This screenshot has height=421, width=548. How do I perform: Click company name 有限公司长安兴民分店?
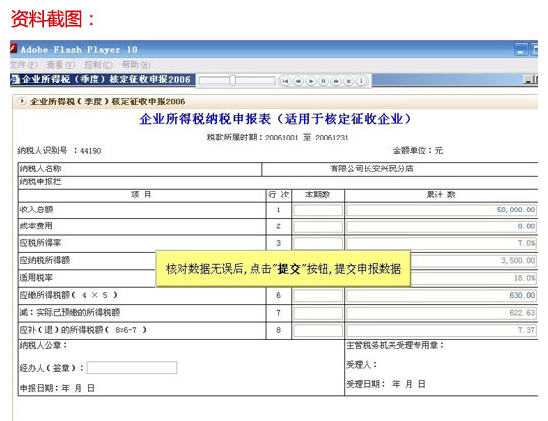(372, 169)
